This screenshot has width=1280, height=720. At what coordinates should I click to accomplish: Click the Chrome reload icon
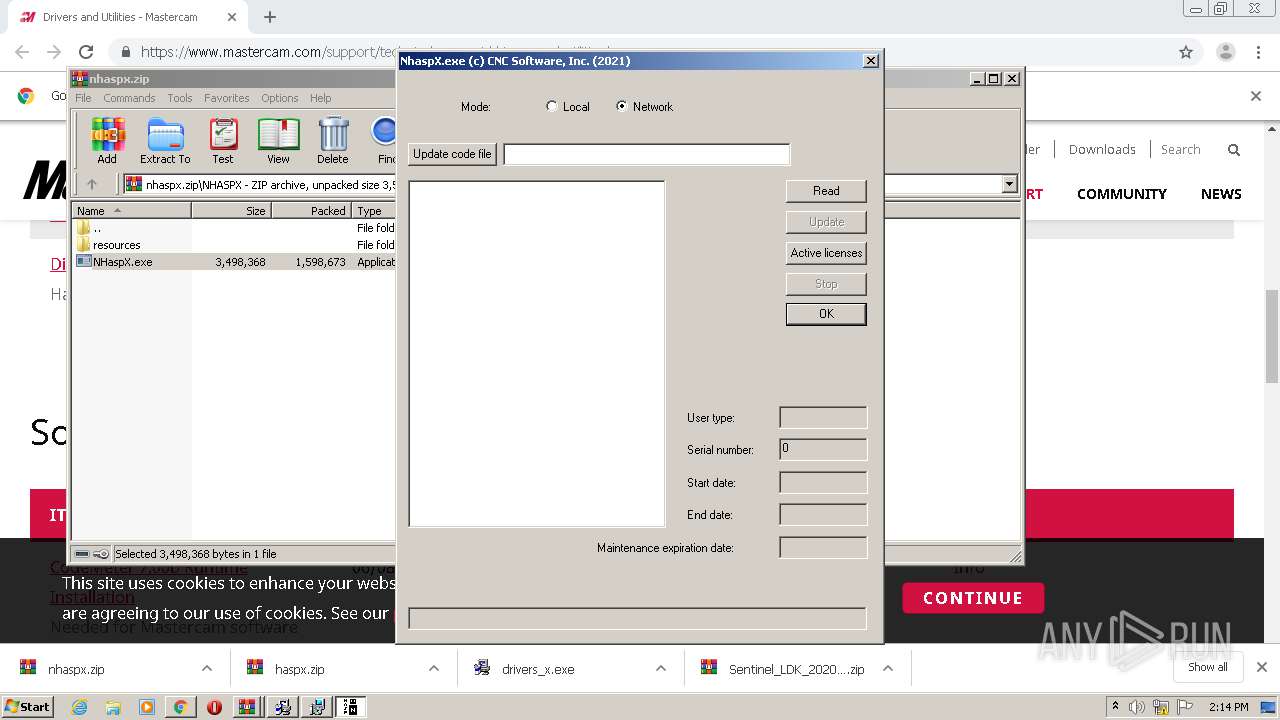point(86,52)
